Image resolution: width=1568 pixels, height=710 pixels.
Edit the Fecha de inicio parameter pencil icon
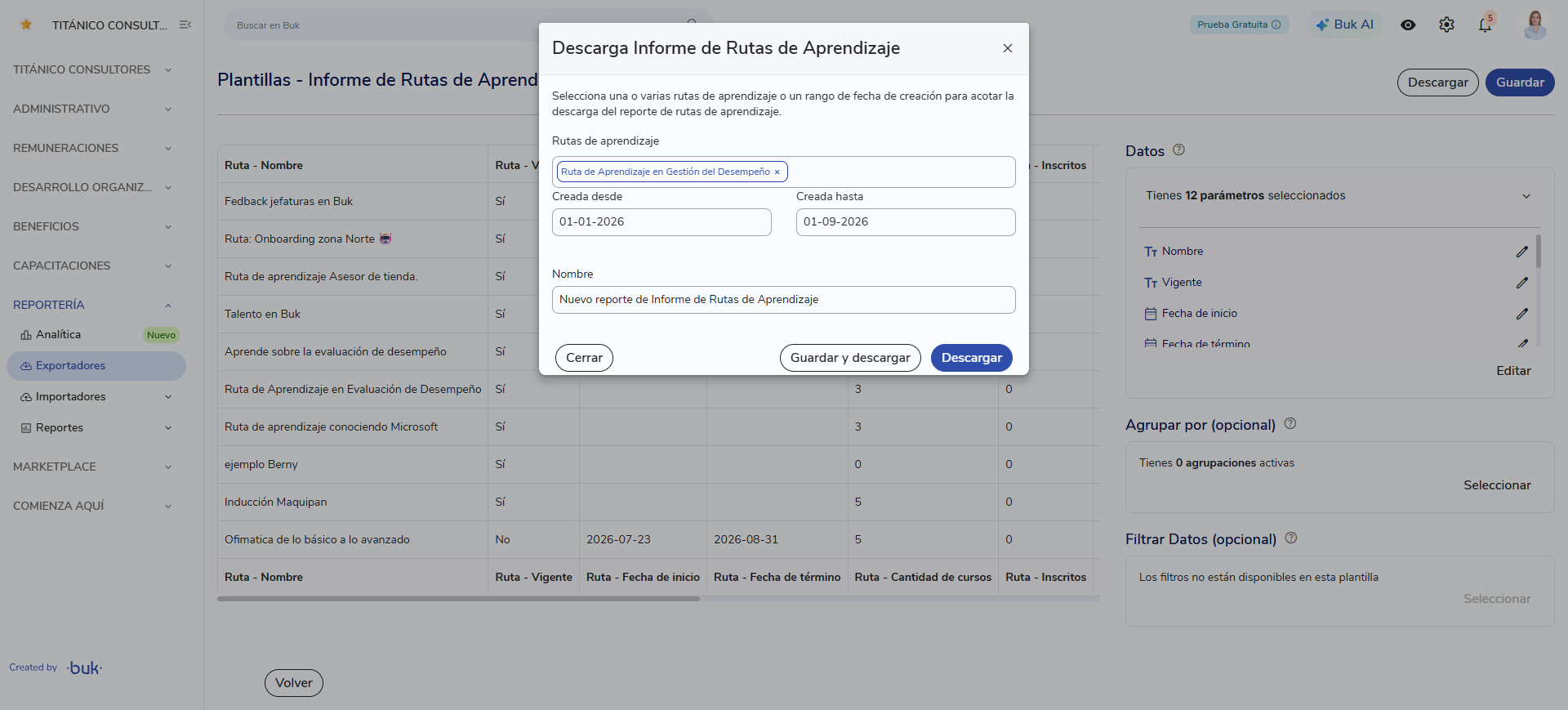[1521, 314]
